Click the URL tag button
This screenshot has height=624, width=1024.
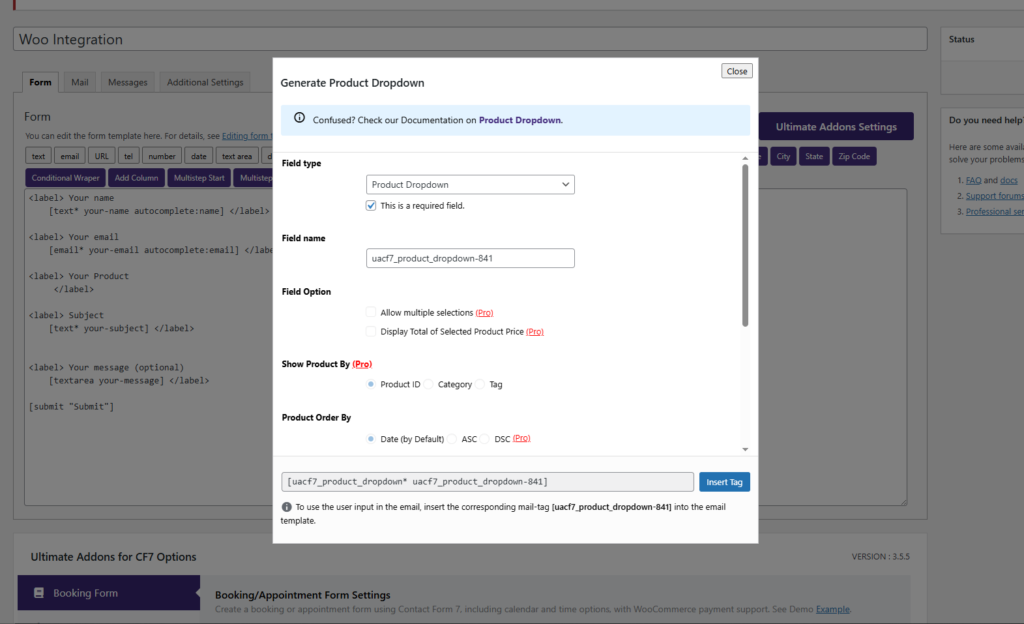point(102,156)
